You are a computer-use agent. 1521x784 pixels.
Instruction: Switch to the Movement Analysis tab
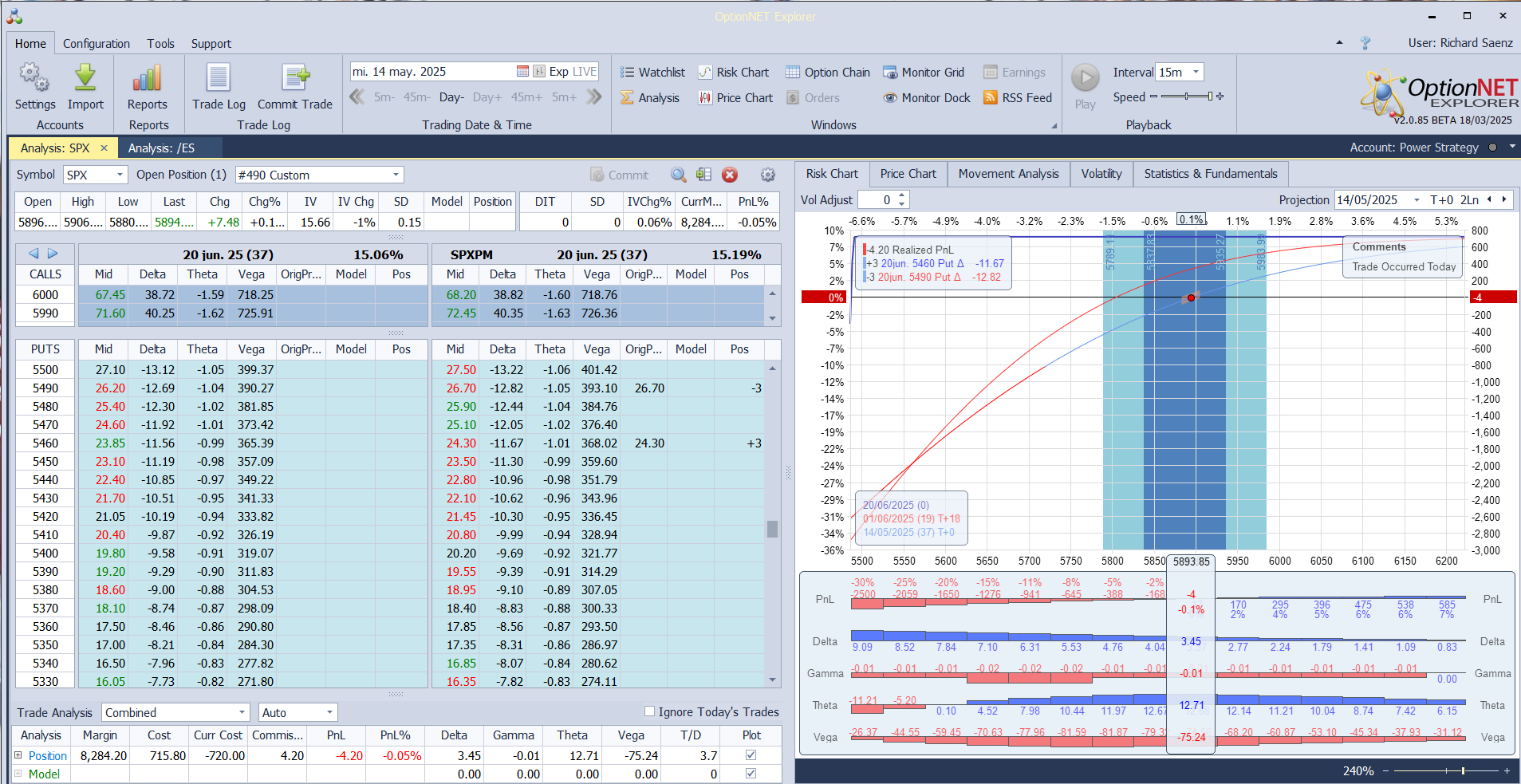pos(1008,174)
